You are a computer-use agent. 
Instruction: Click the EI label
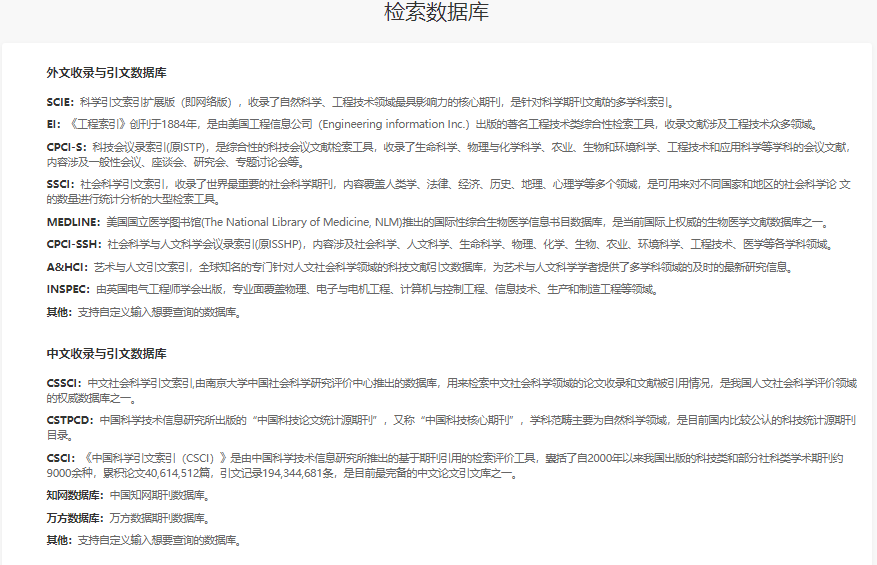(x=54, y=124)
